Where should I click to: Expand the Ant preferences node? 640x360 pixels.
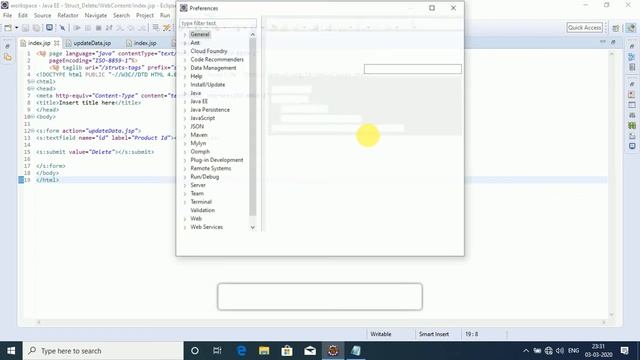click(185, 43)
